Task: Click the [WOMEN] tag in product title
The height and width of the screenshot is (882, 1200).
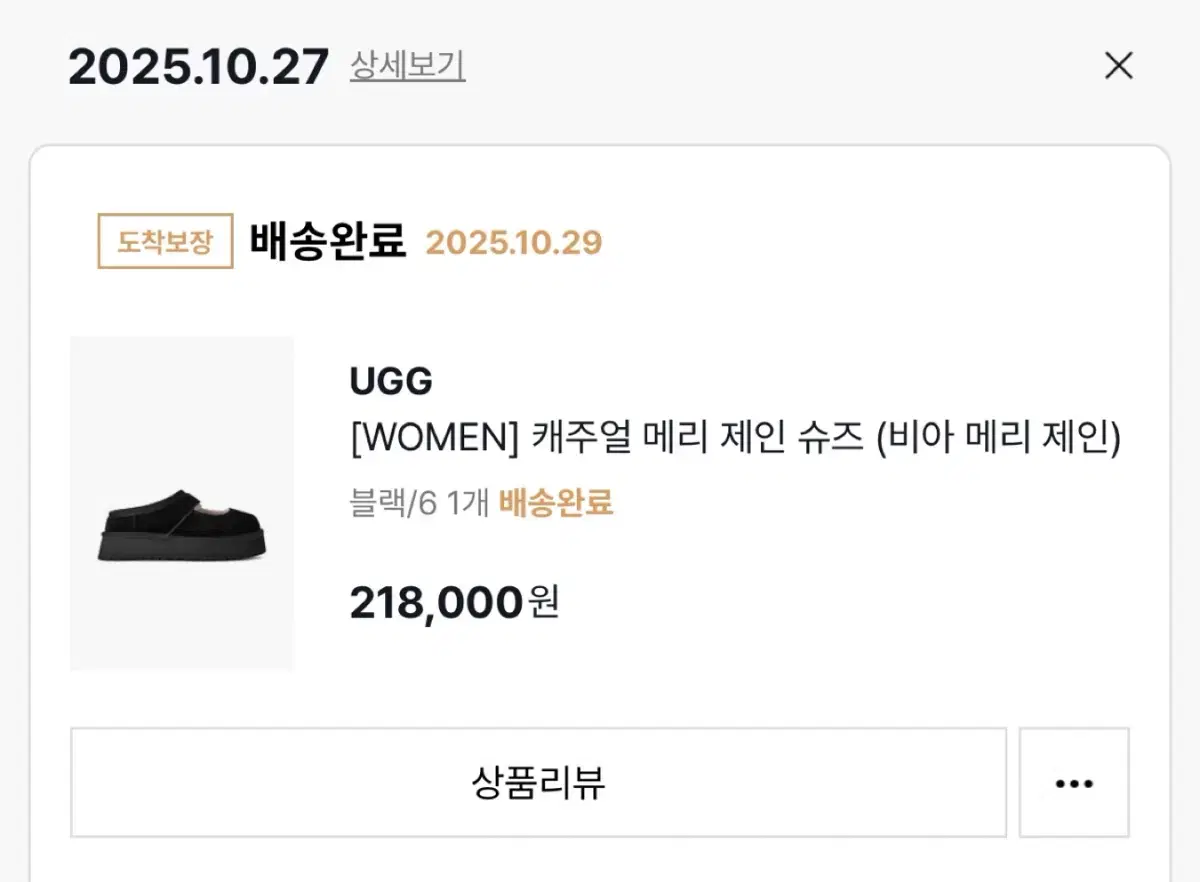Action: click(434, 438)
